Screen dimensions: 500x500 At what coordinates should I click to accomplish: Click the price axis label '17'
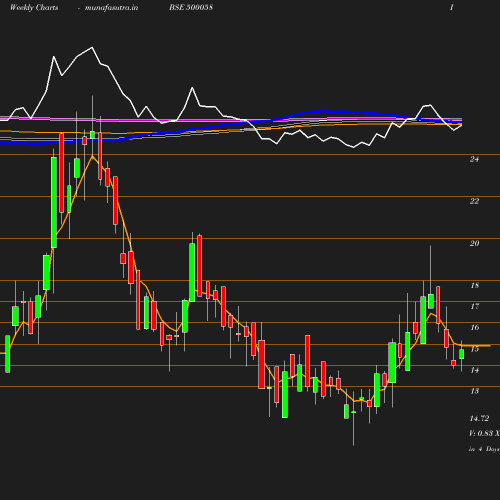click(475, 306)
